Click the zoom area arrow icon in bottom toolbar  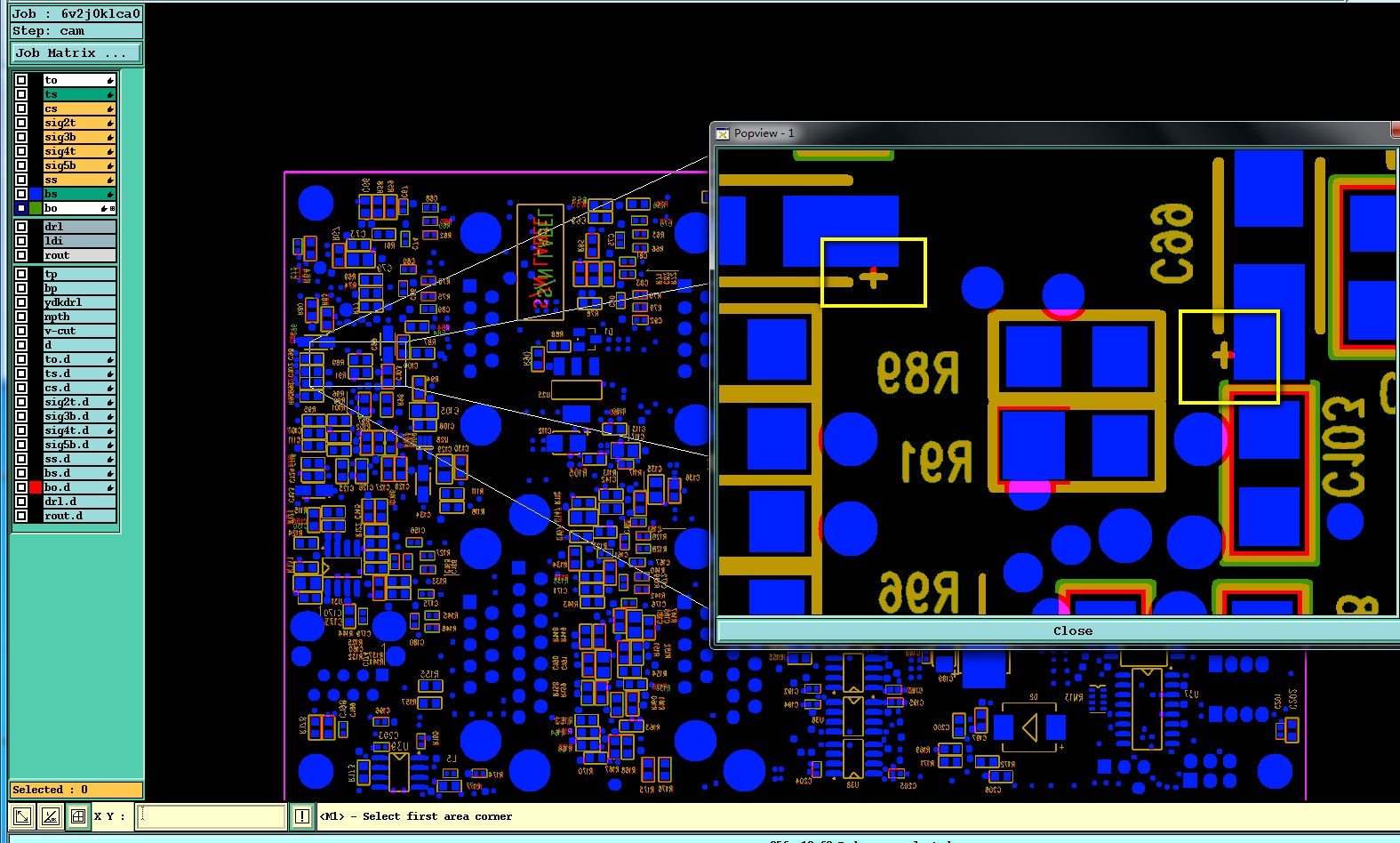[x=22, y=815]
